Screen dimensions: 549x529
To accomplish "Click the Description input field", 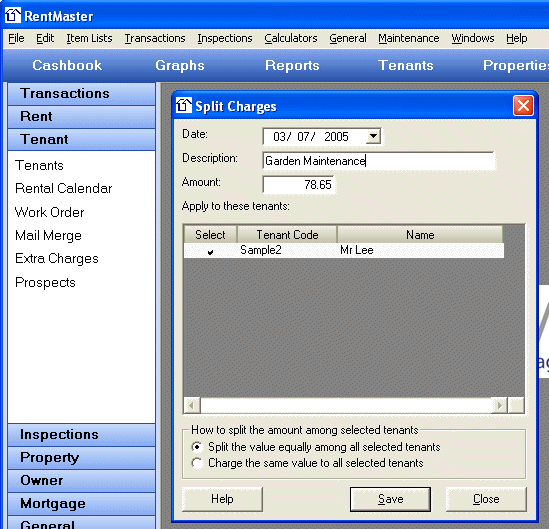I will tap(378, 161).
